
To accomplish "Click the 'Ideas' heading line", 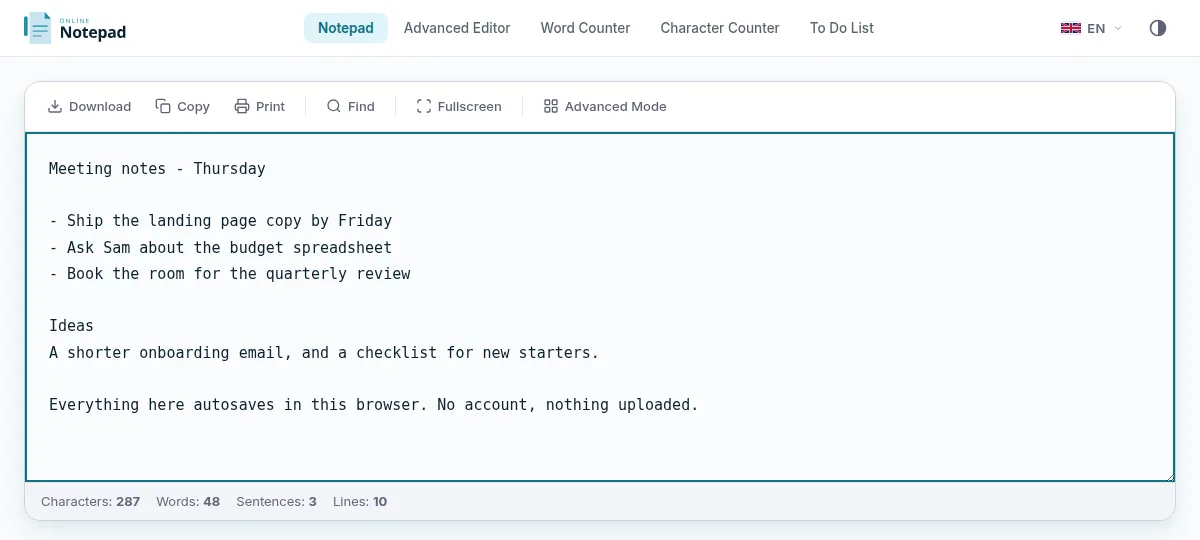I will (x=71, y=326).
